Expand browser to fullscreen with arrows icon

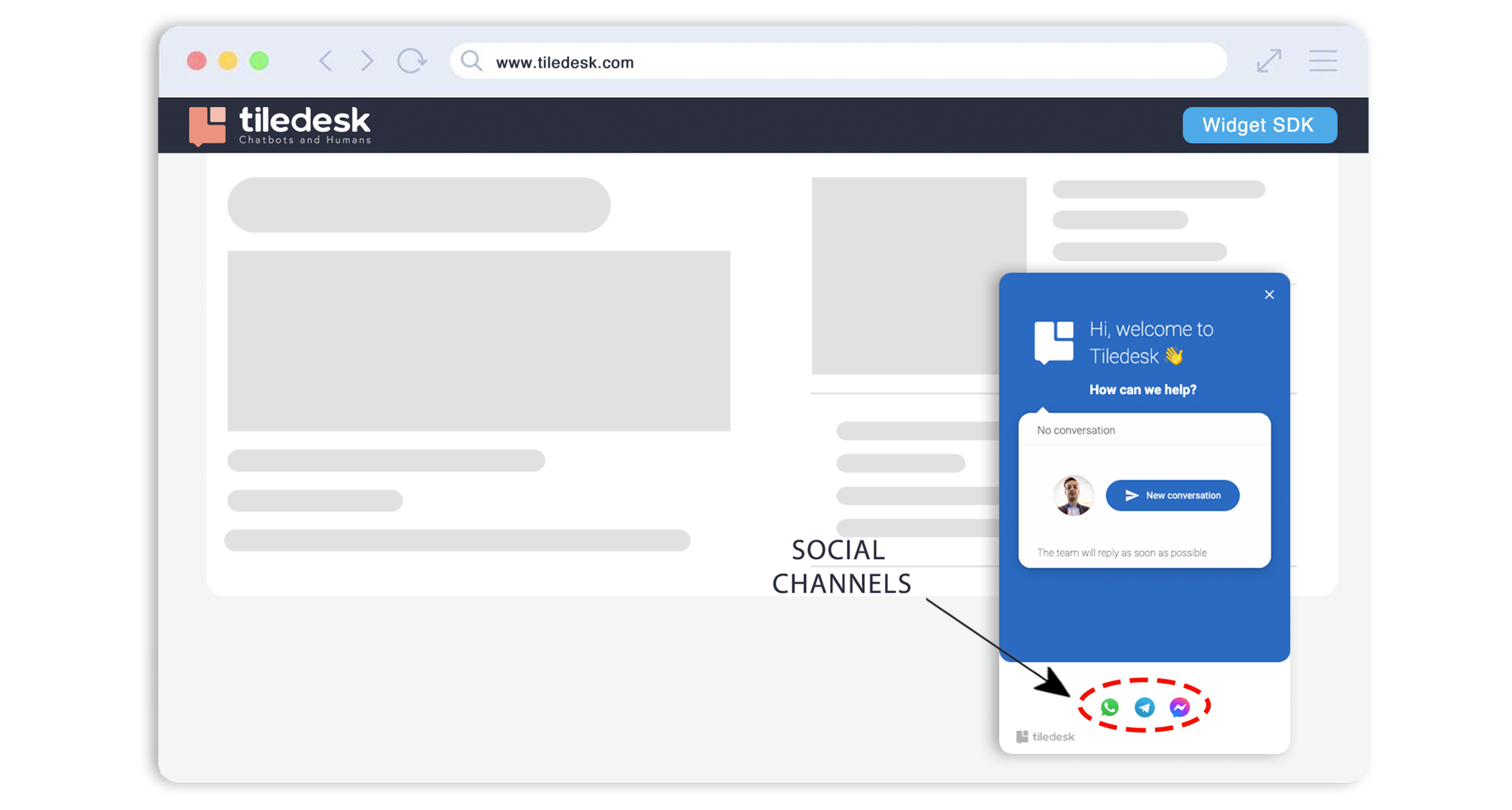1269,61
